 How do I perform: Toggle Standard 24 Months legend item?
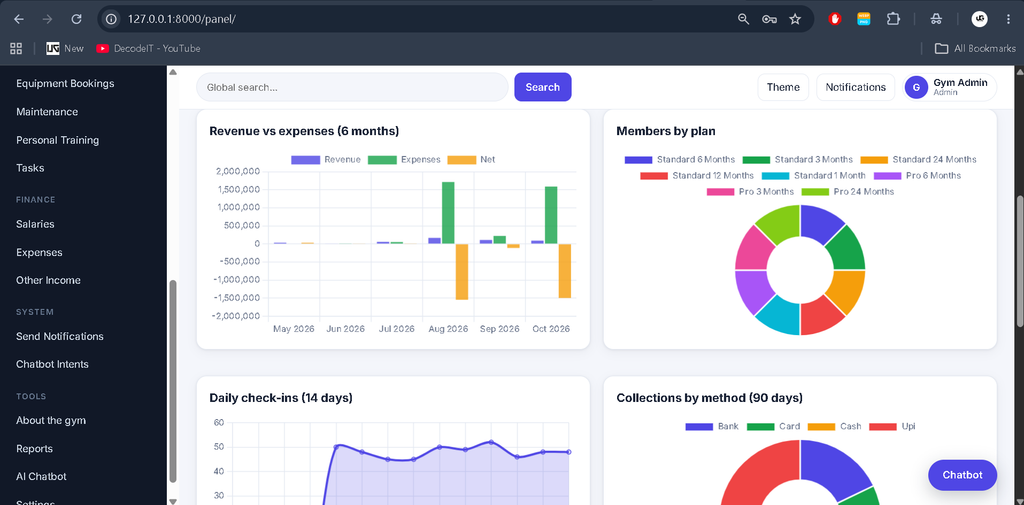point(919,159)
